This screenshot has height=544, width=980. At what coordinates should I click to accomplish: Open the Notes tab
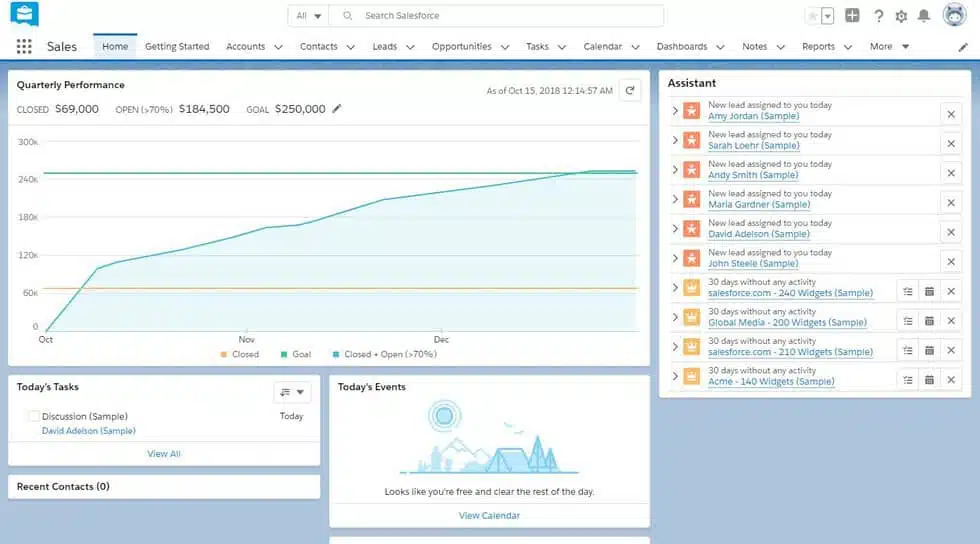(754, 46)
